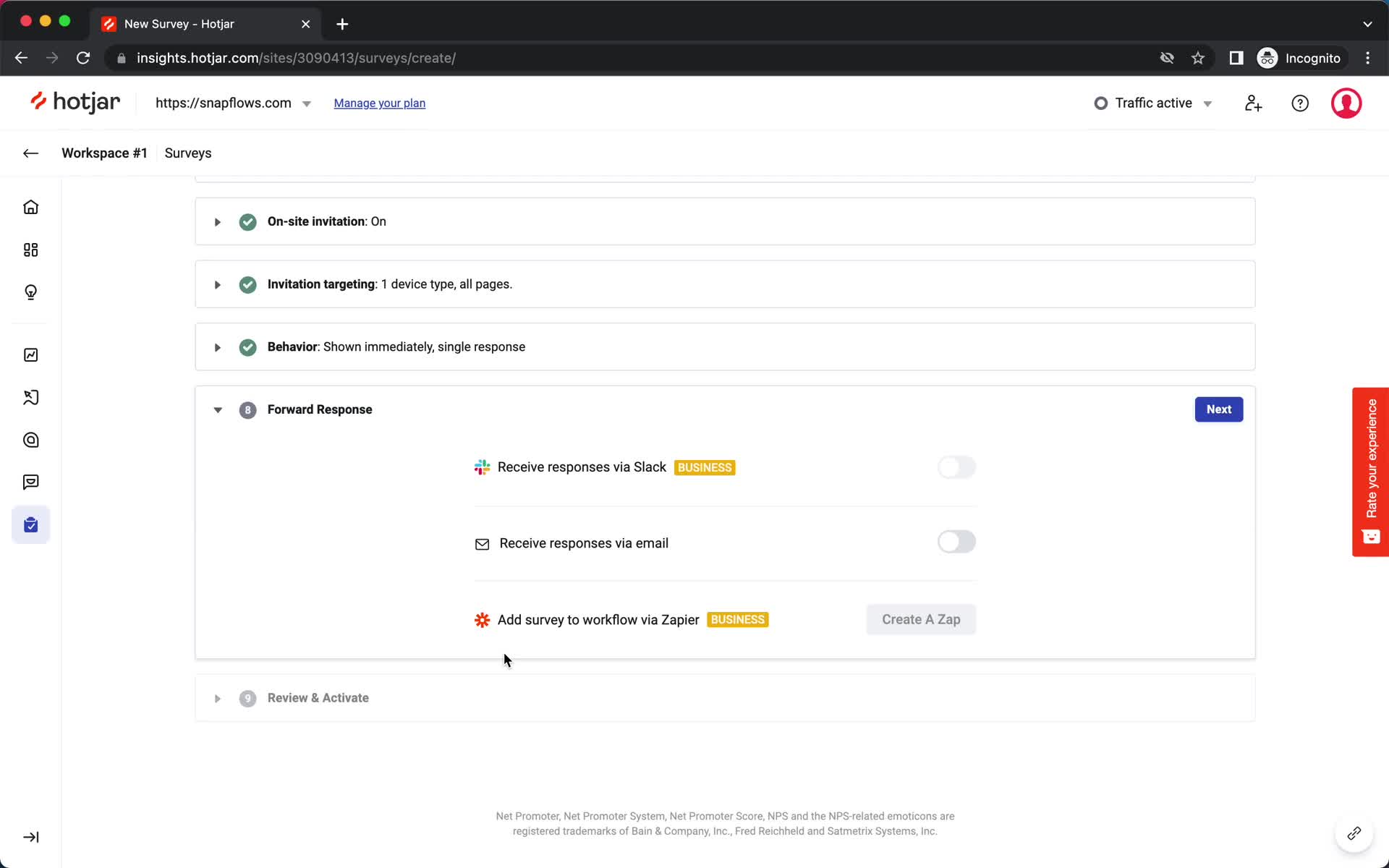Click Traffic active status toggle
1389x868 pixels.
(x=1153, y=103)
